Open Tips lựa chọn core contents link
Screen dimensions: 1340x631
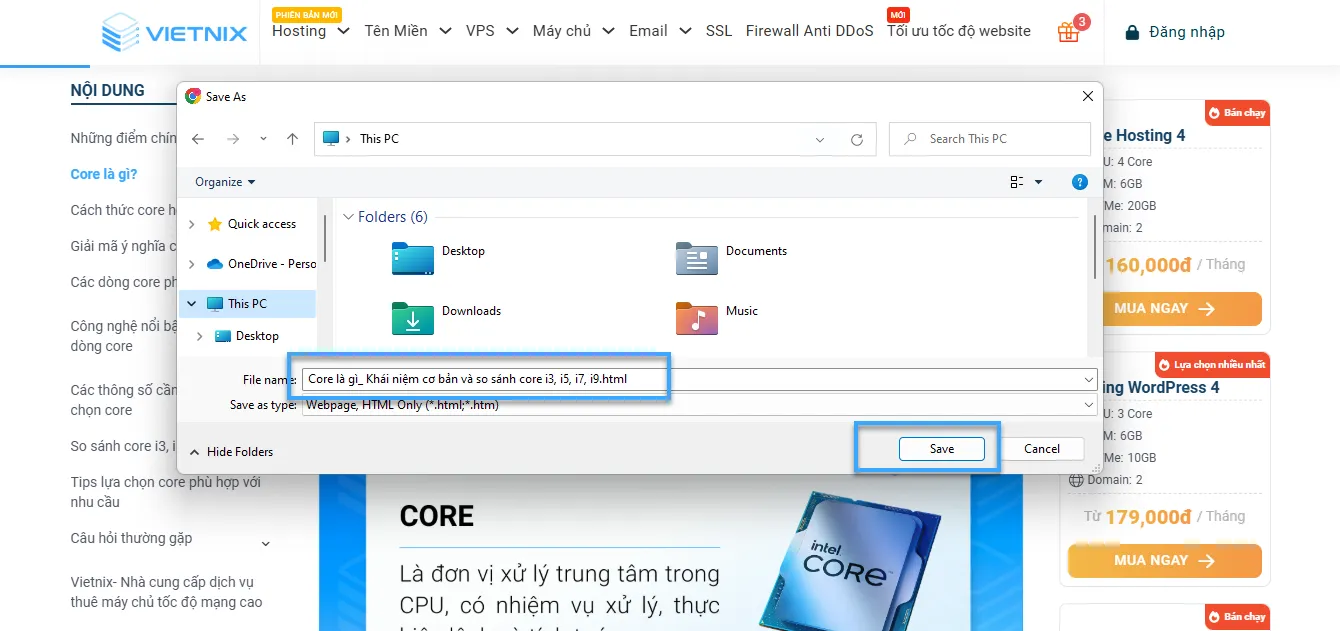click(165, 492)
